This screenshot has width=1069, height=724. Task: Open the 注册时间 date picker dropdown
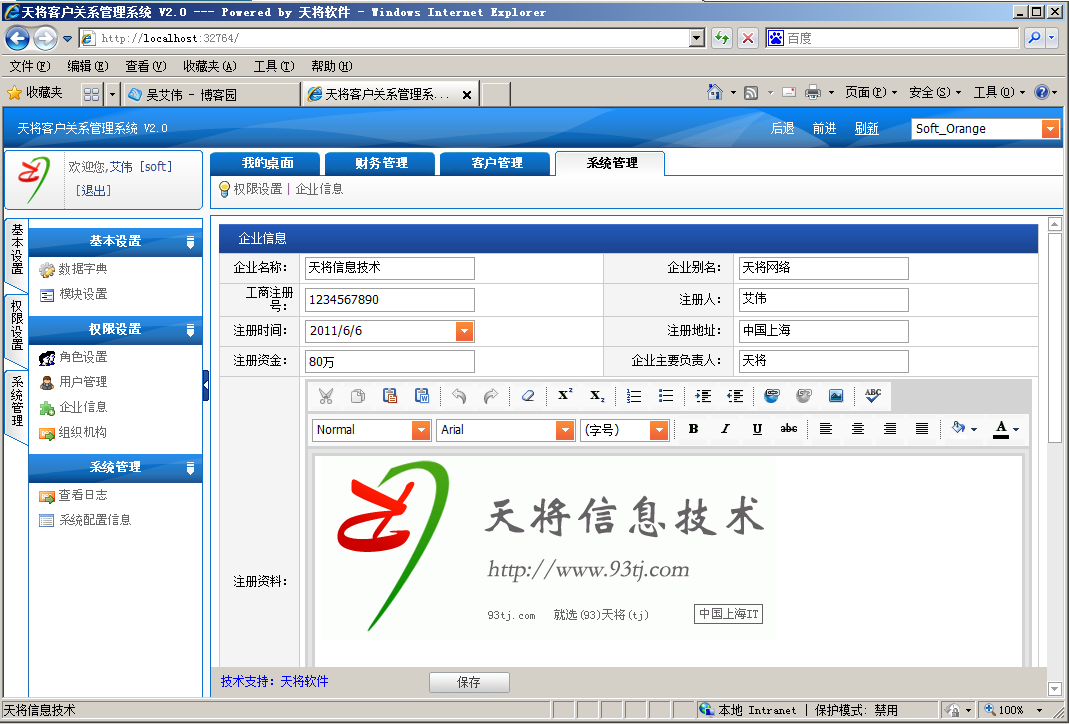point(464,331)
